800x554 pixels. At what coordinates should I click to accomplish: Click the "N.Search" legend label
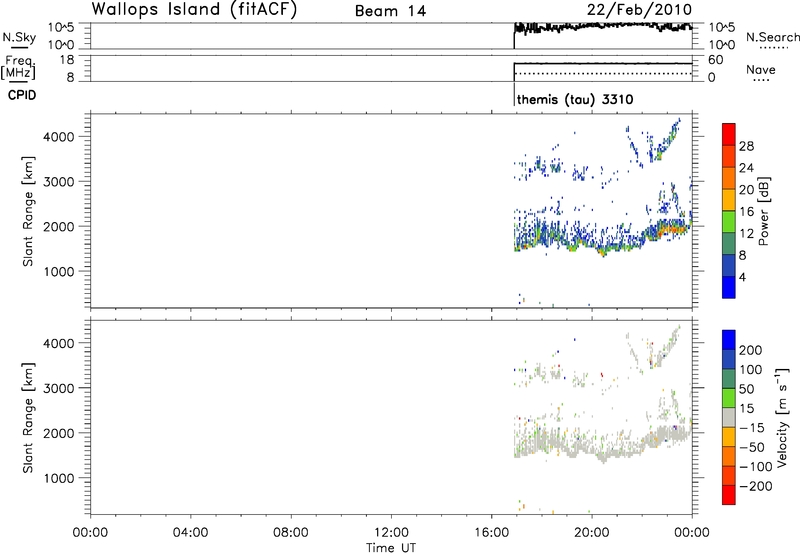[772, 37]
